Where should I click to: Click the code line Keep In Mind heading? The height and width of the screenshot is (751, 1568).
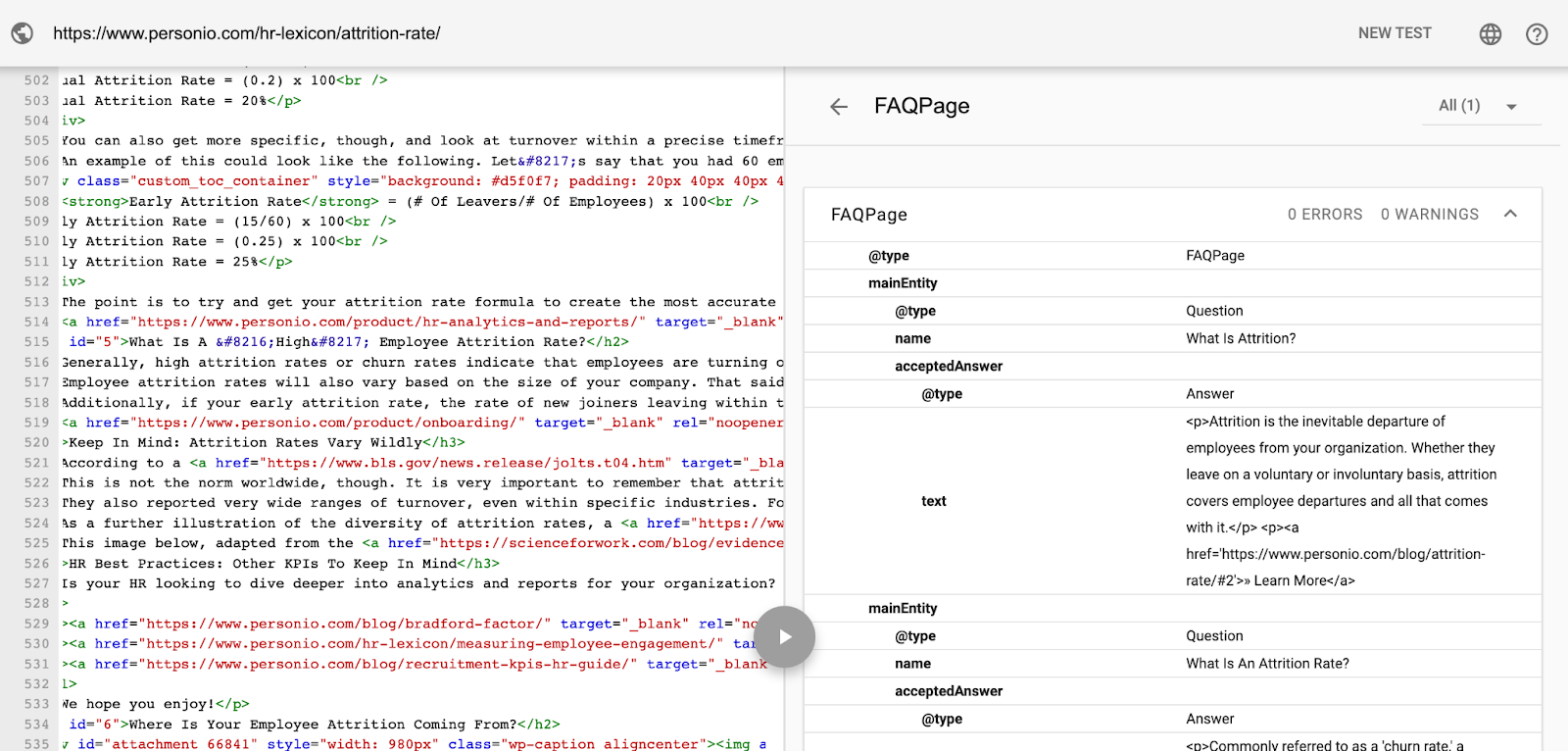tap(264, 442)
